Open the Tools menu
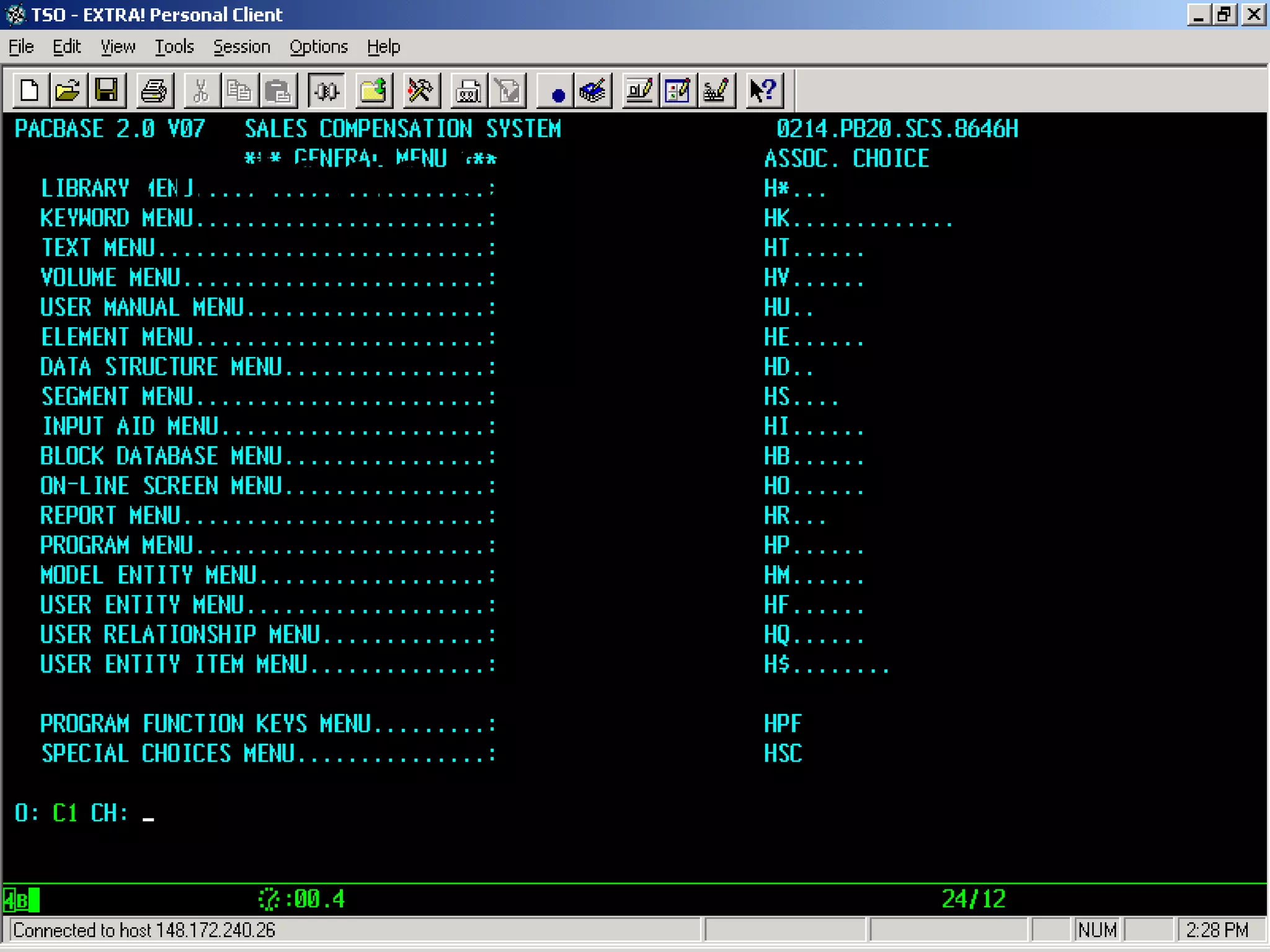This screenshot has height=952, width=1270. [174, 47]
